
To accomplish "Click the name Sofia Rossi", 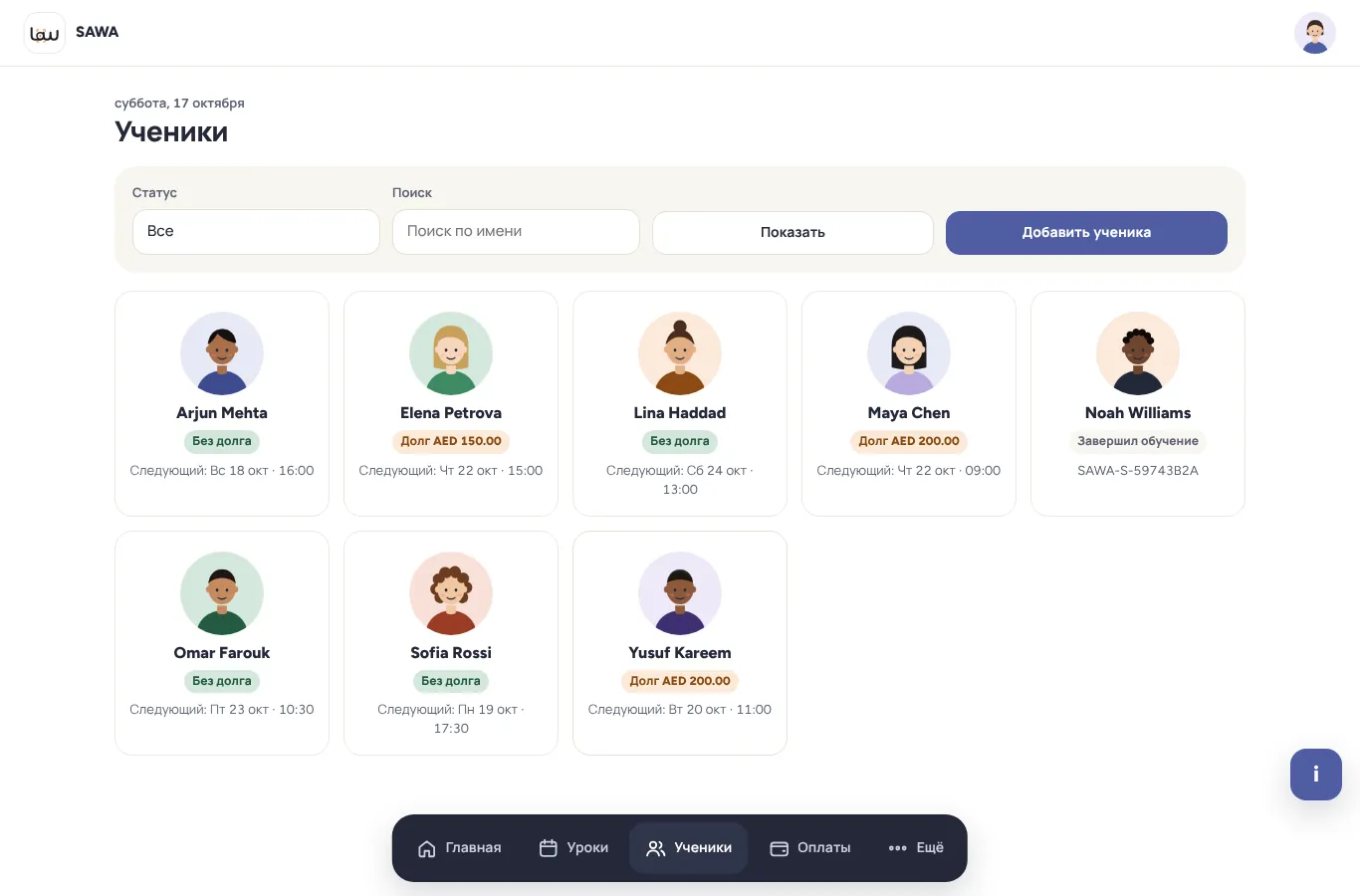I will (x=451, y=653).
